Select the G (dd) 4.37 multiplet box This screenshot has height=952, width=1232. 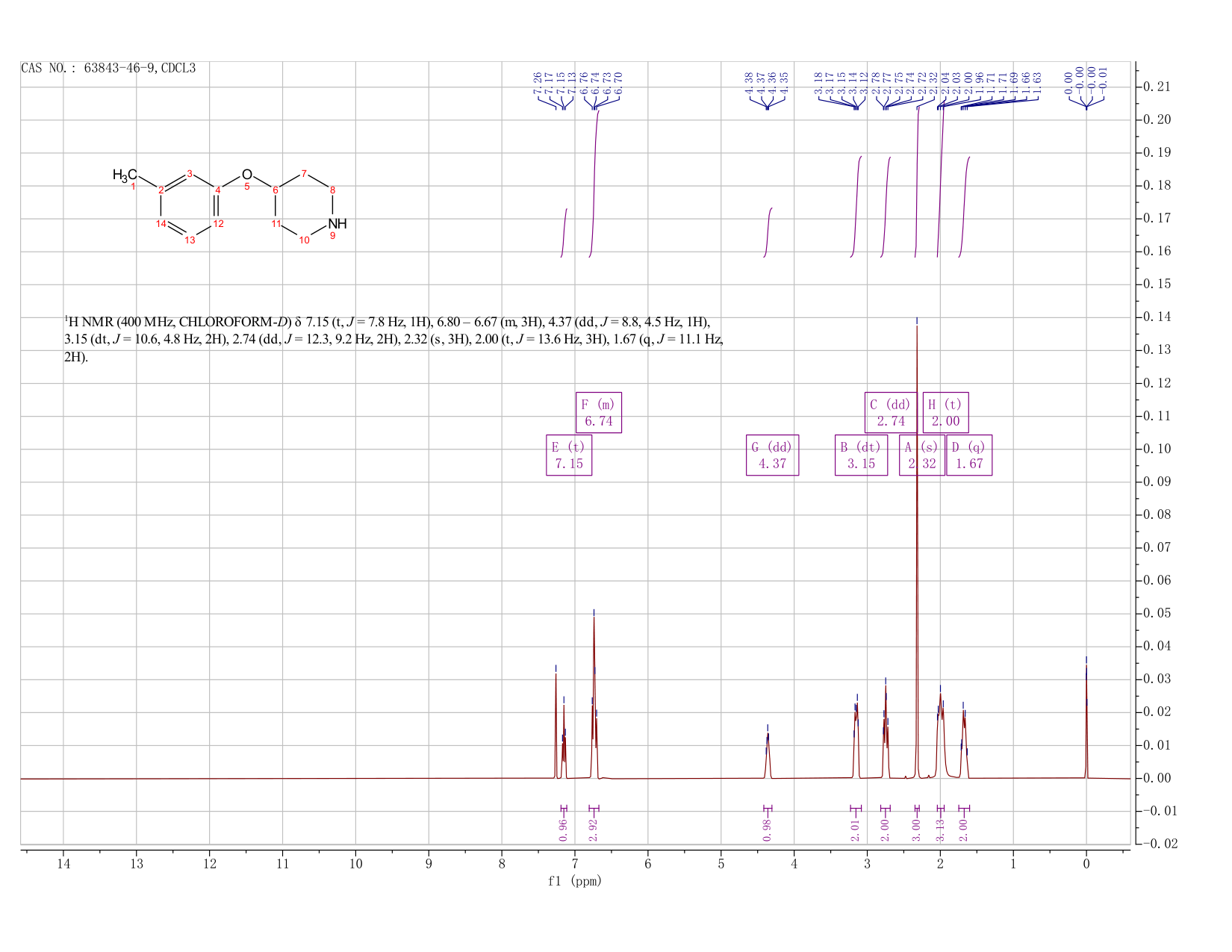click(x=772, y=455)
